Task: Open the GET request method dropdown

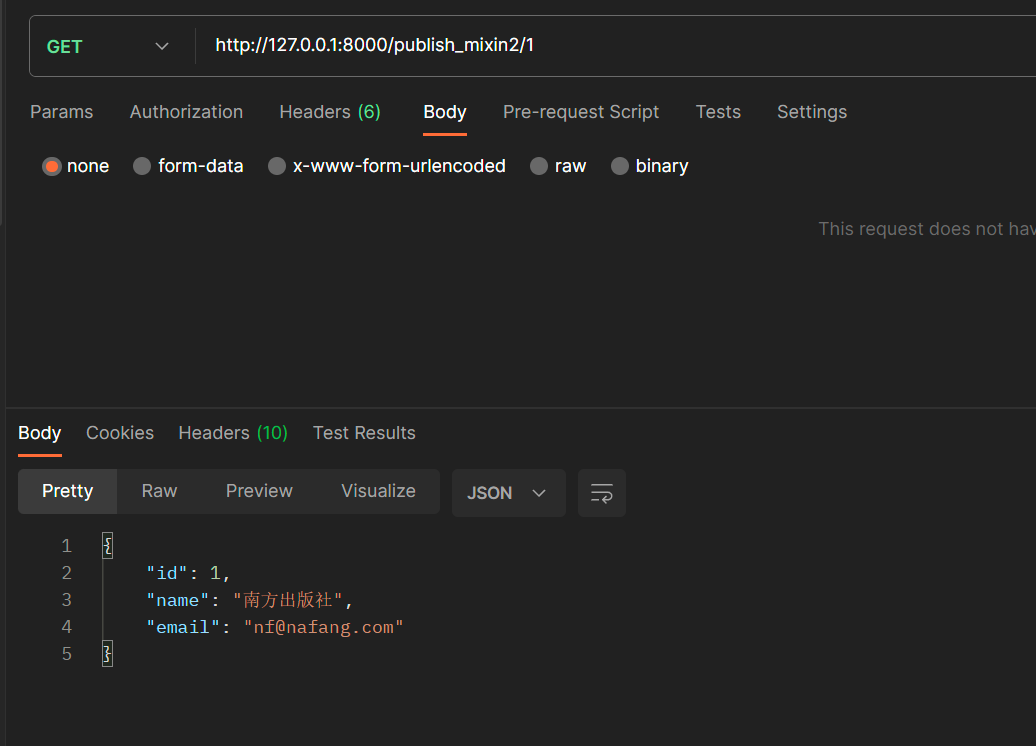Action: coord(109,45)
